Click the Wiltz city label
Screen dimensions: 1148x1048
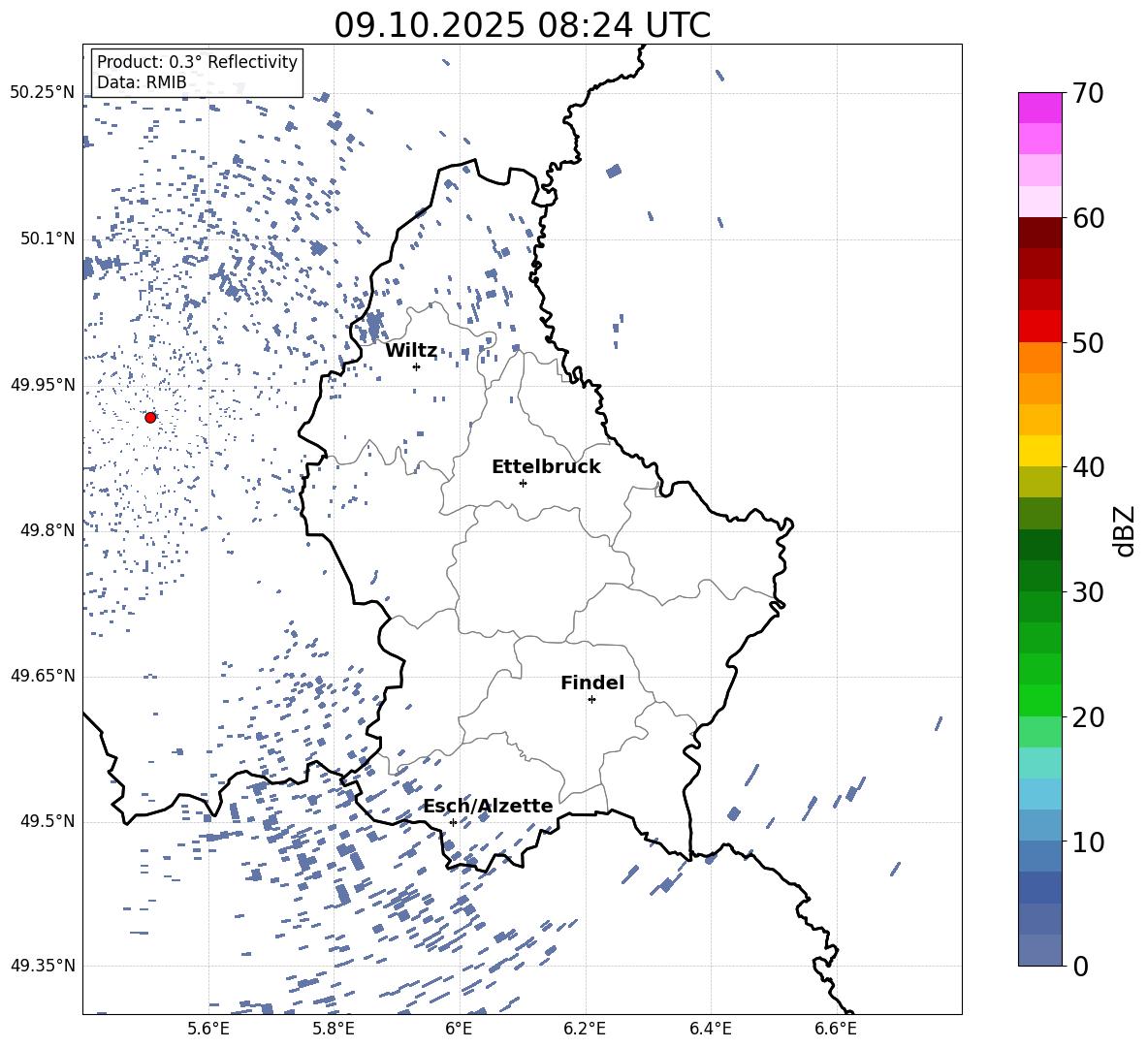(x=411, y=351)
